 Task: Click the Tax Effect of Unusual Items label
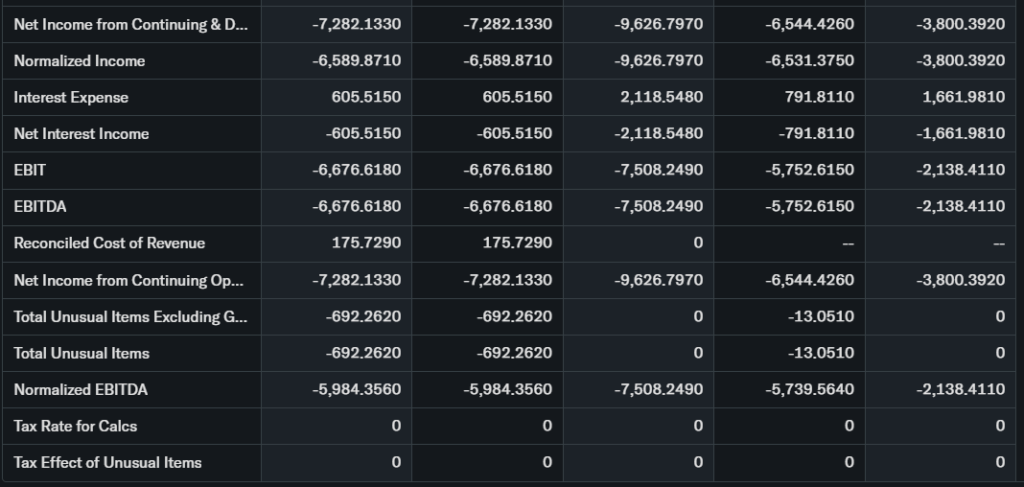[108, 462]
